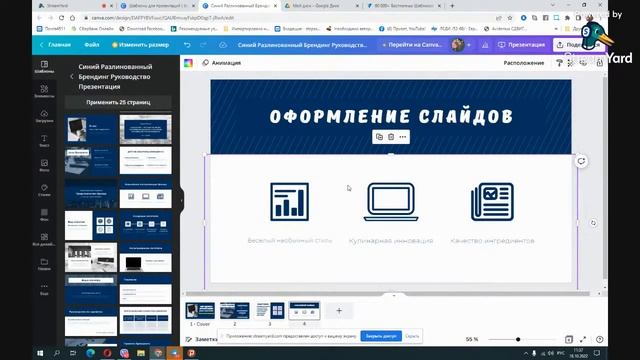
Task: Click the browser reload button
Action: pos(61,18)
